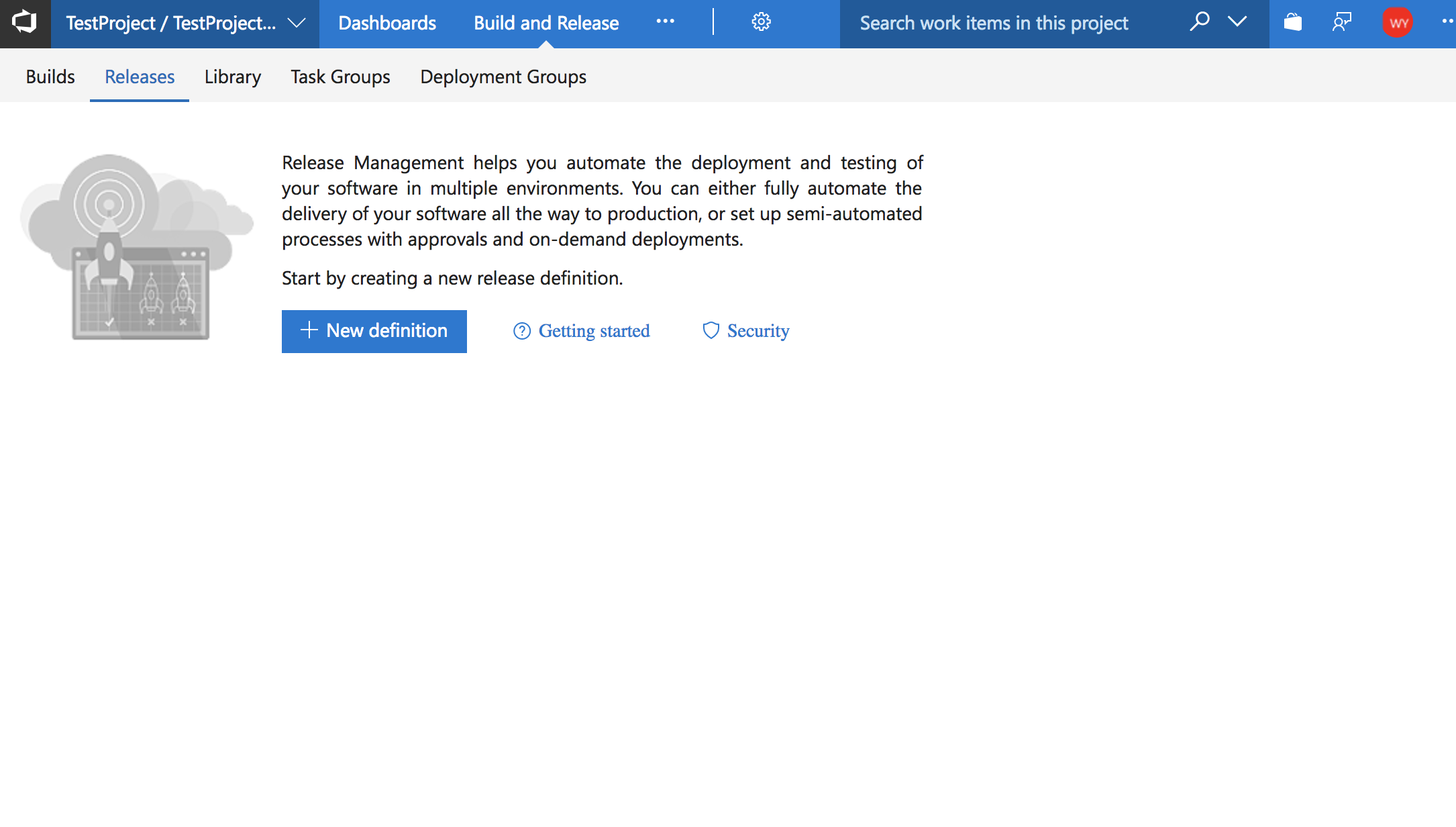Click the Build and Release menu
The height and width of the screenshot is (827, 1456).
coord(545,22)
